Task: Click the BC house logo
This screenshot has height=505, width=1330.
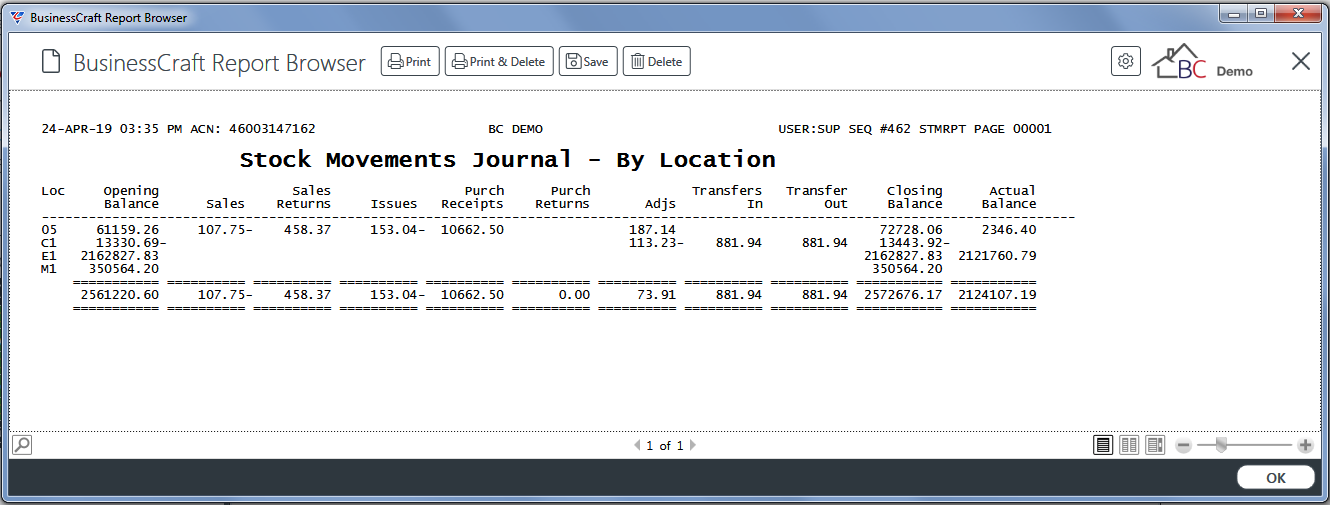Action: [x=1180, y=62]
